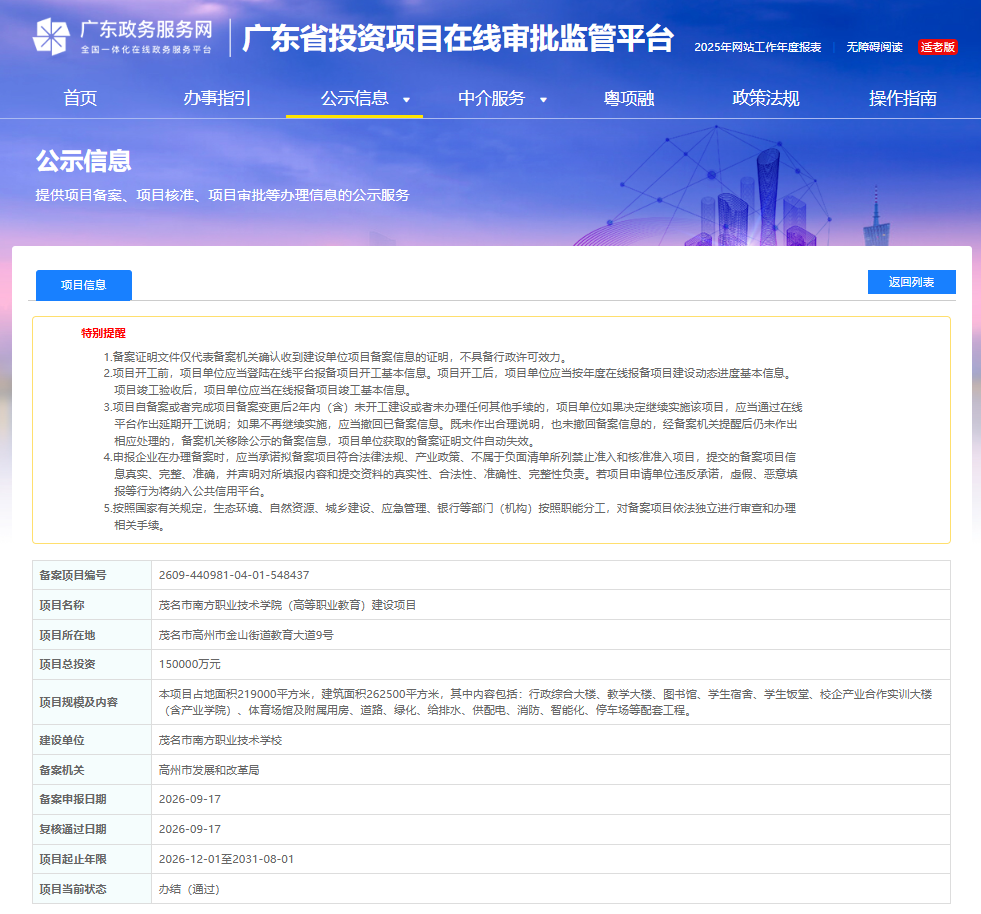Click the 办结（通过） status value
Viewport: 981px width, 914px height.
(x=189, y=890)
